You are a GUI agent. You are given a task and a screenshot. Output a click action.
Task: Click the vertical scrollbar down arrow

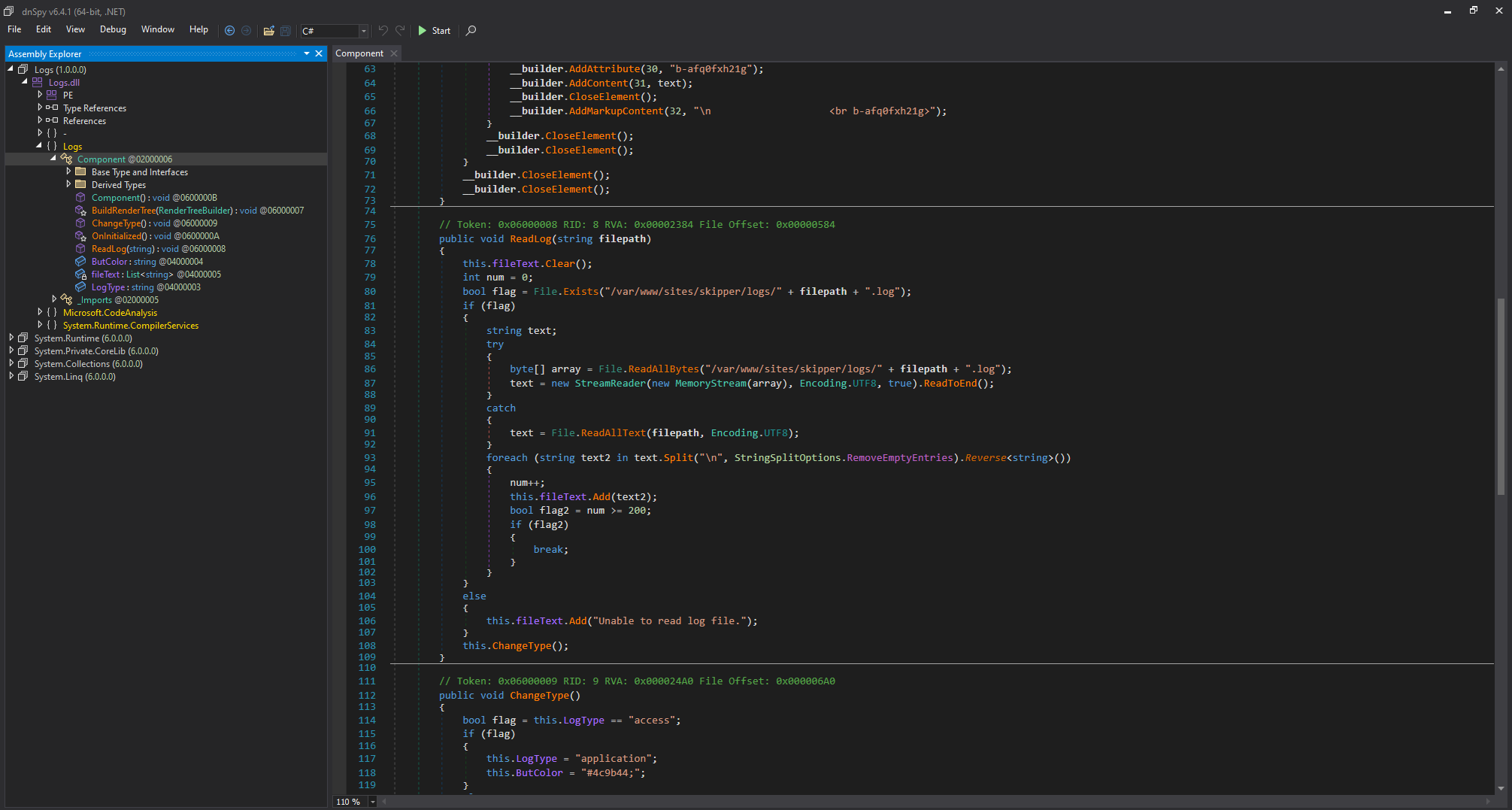click(1501, 788)
